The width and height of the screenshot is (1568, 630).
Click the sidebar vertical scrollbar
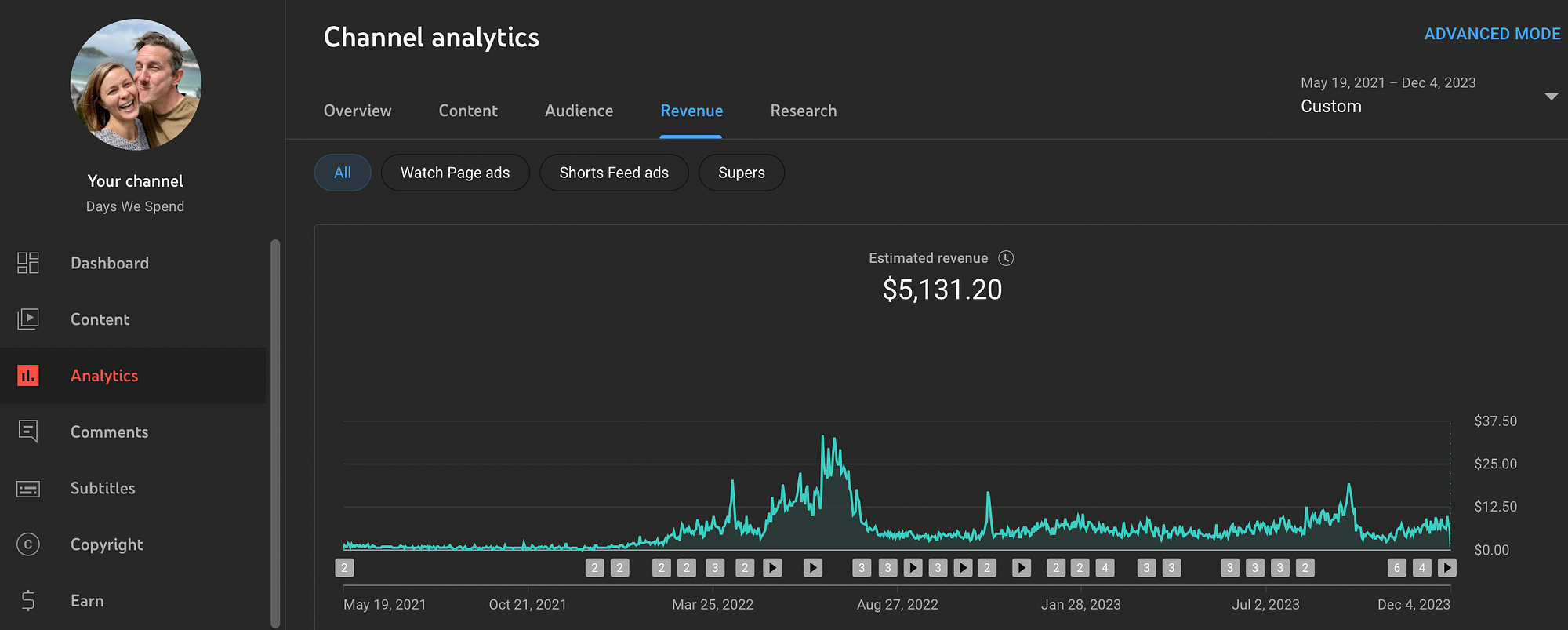(x=275, y=433)
